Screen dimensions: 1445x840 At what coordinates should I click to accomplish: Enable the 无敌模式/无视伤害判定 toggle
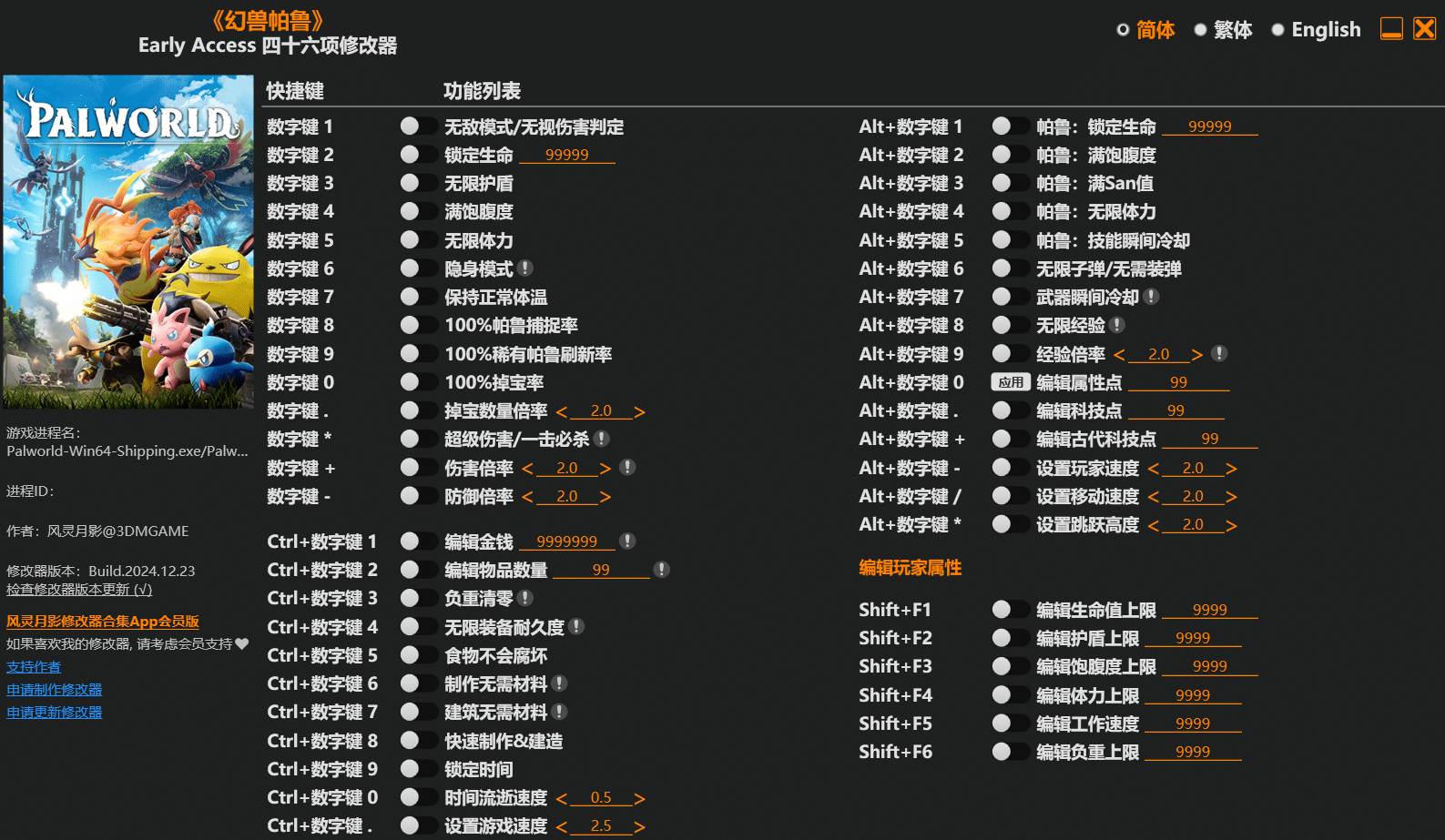pos(417,127)
